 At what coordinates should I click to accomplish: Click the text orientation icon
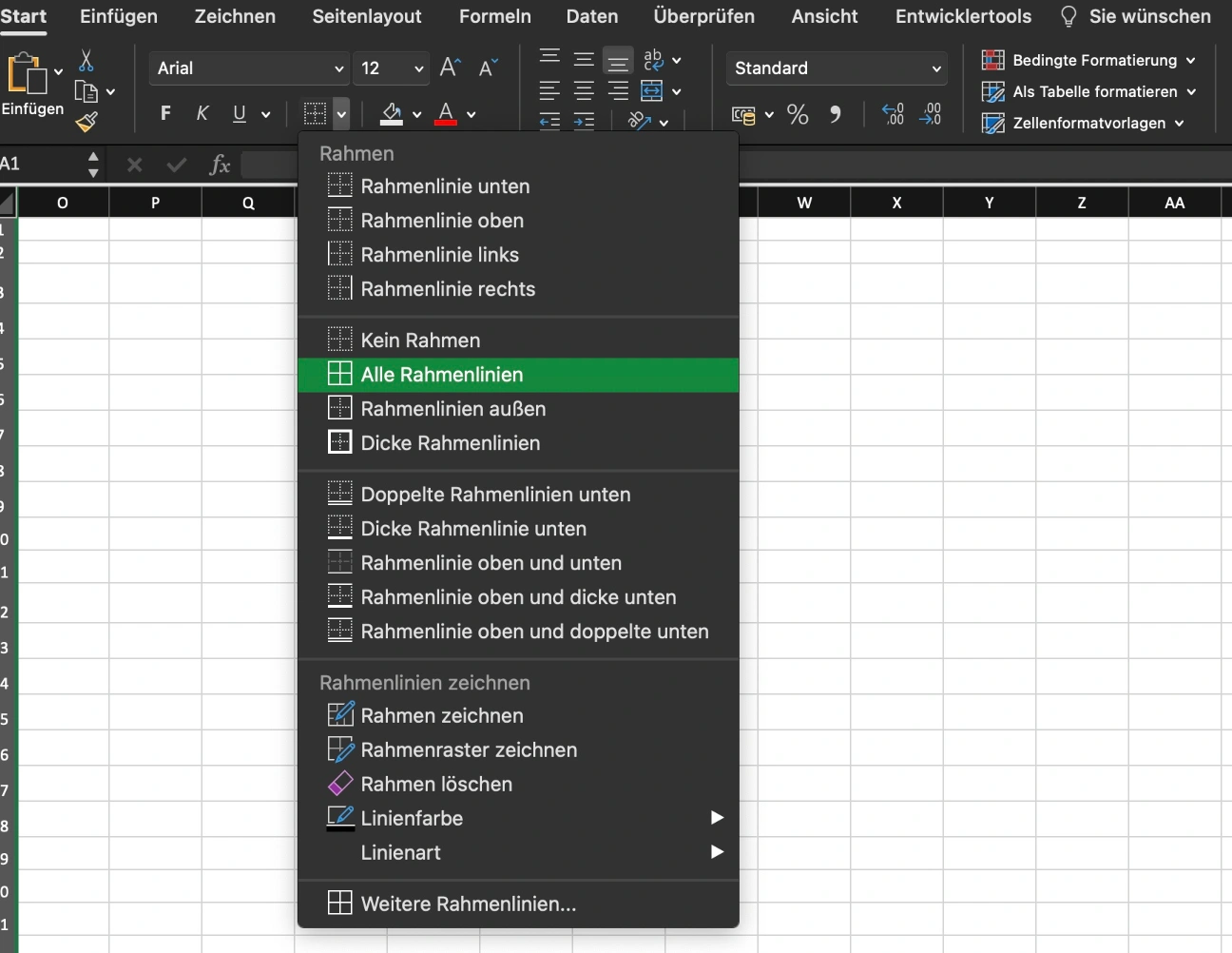click(x=640, y=121)
